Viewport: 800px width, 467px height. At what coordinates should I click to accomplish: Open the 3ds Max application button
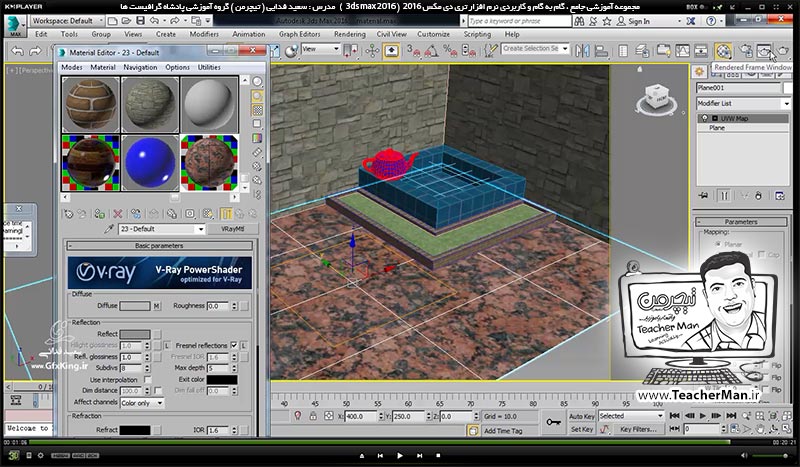tap(15, 26)
